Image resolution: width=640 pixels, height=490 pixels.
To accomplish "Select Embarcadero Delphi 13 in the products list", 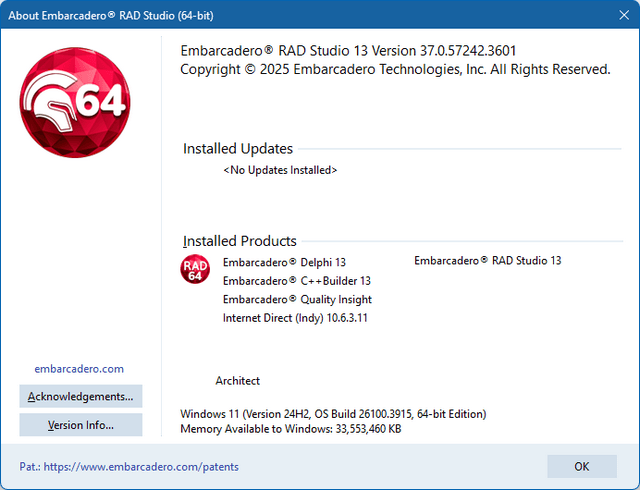I will coord(284,262).
